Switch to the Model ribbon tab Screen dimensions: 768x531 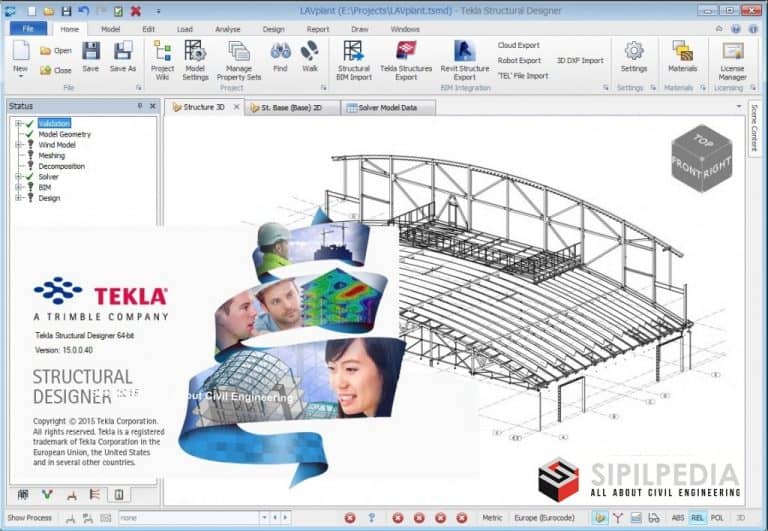110,29
